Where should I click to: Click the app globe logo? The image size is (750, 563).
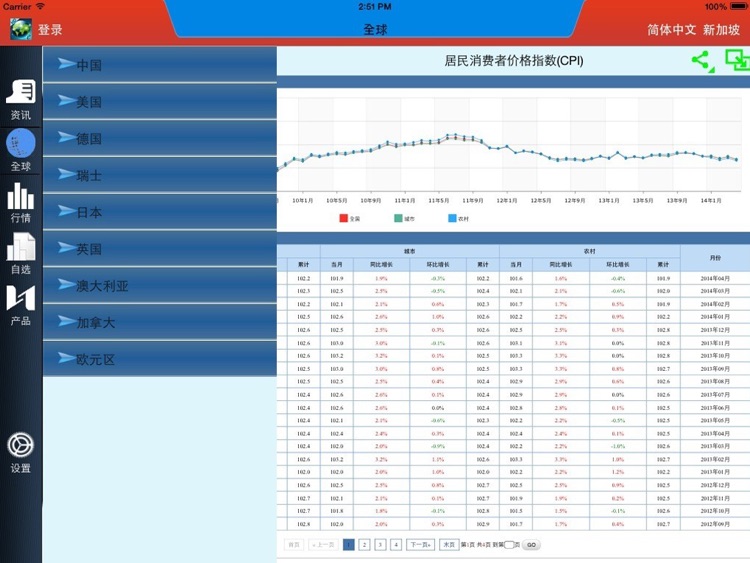coord(21,29)
